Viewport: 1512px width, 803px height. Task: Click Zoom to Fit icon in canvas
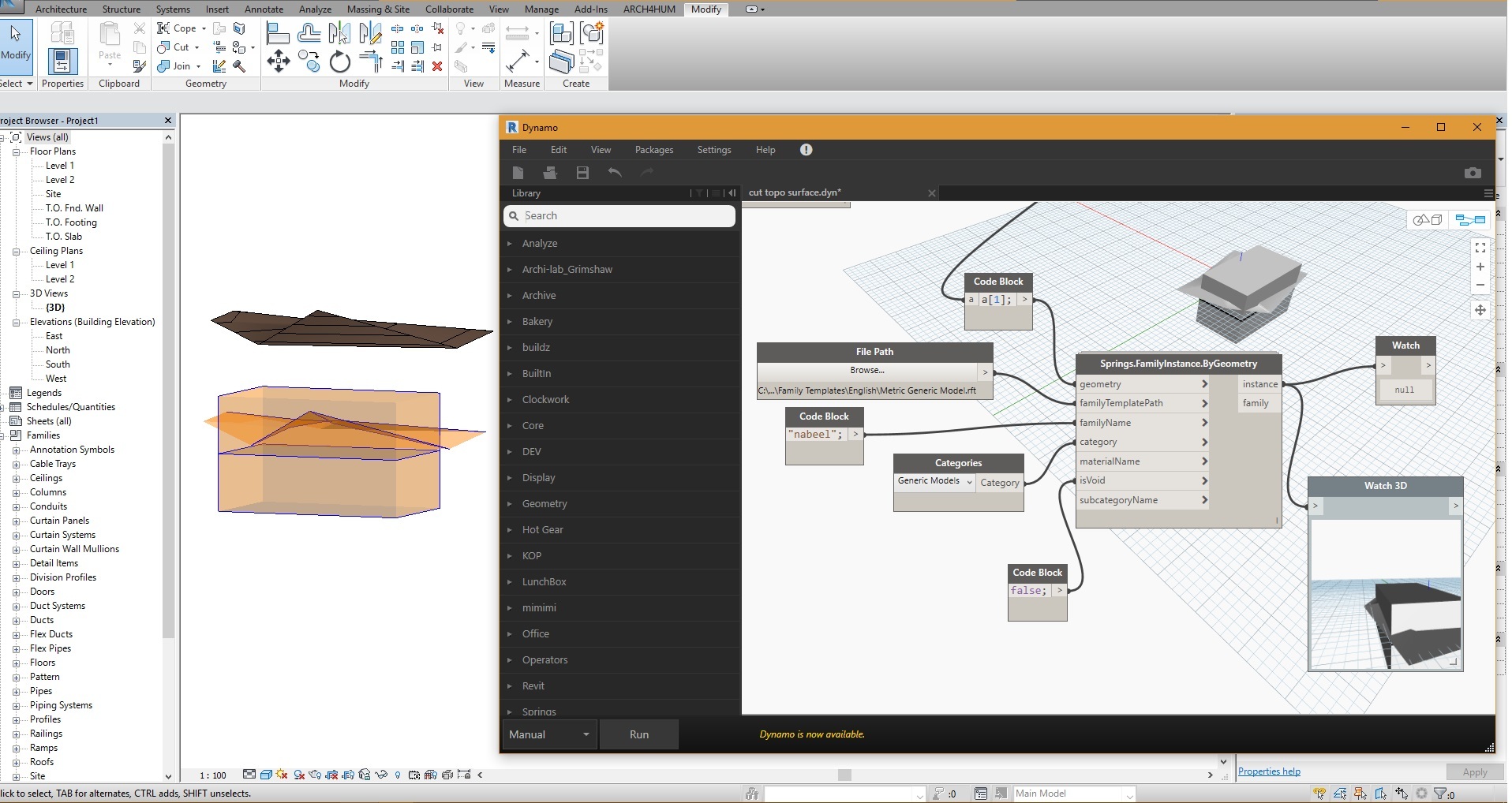[1480, 248]
